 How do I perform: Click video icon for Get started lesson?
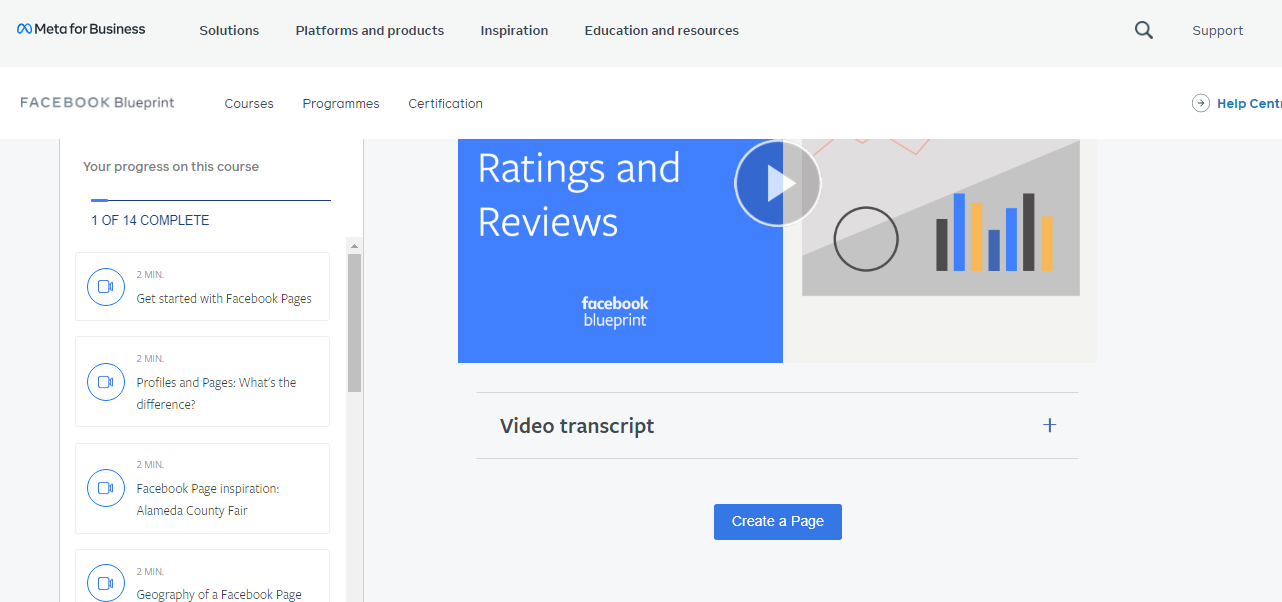pyautogui.click(x=106, y=287)
